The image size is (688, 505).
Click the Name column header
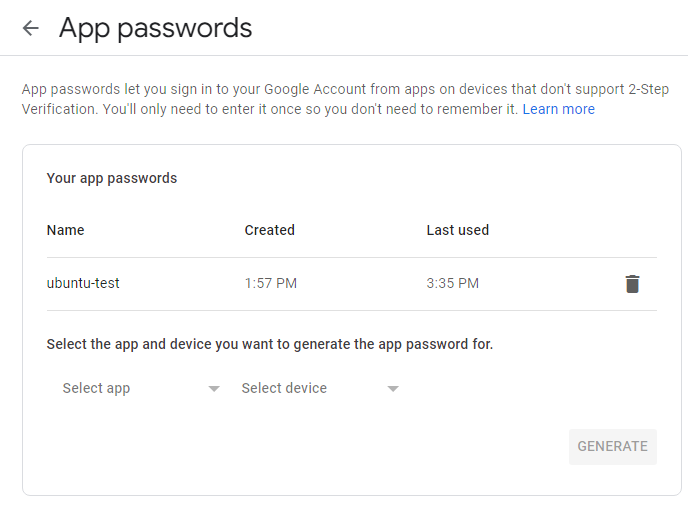[65, 230]
